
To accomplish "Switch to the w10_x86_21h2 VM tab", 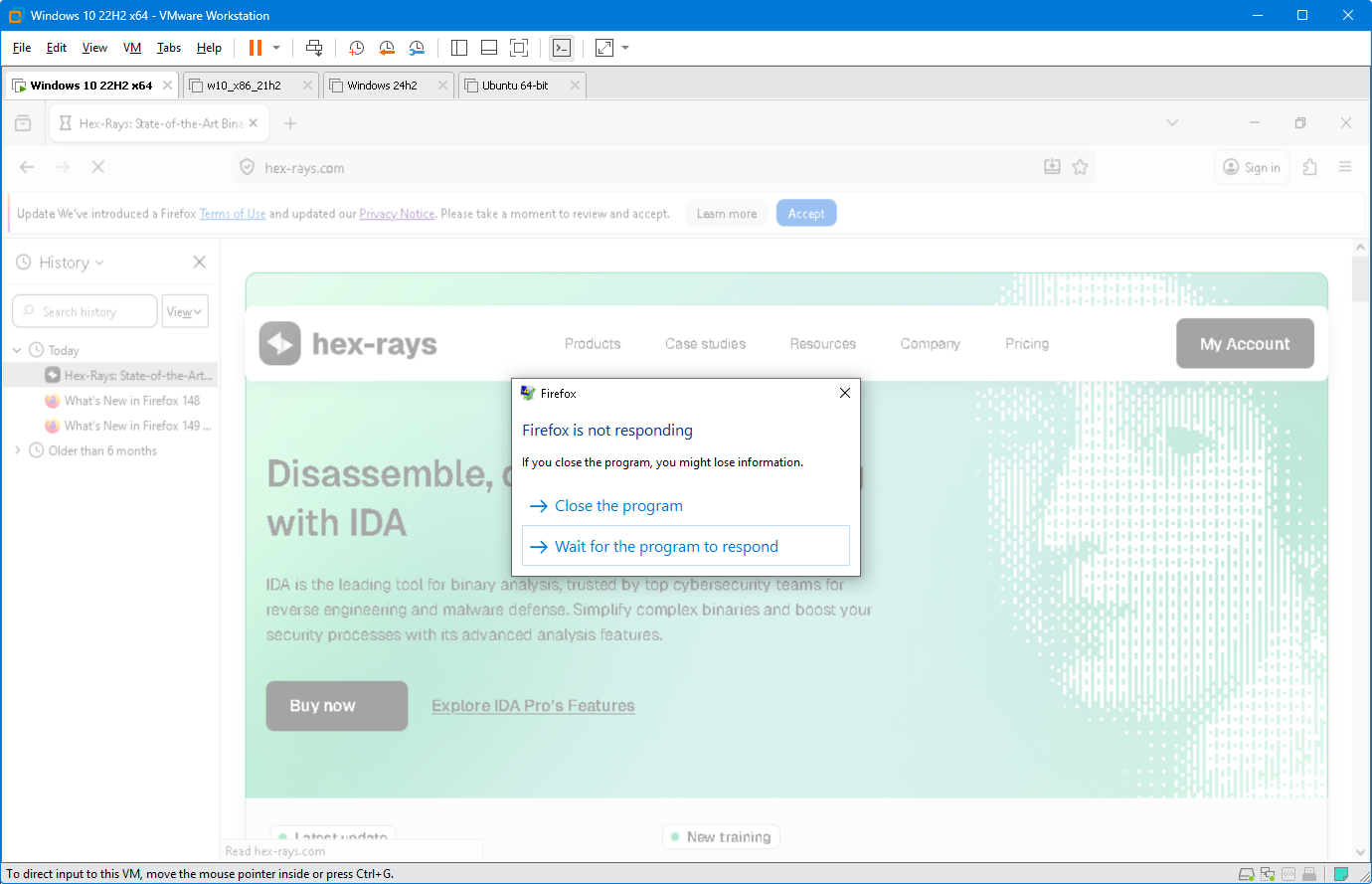I will [x=251, y=86].
